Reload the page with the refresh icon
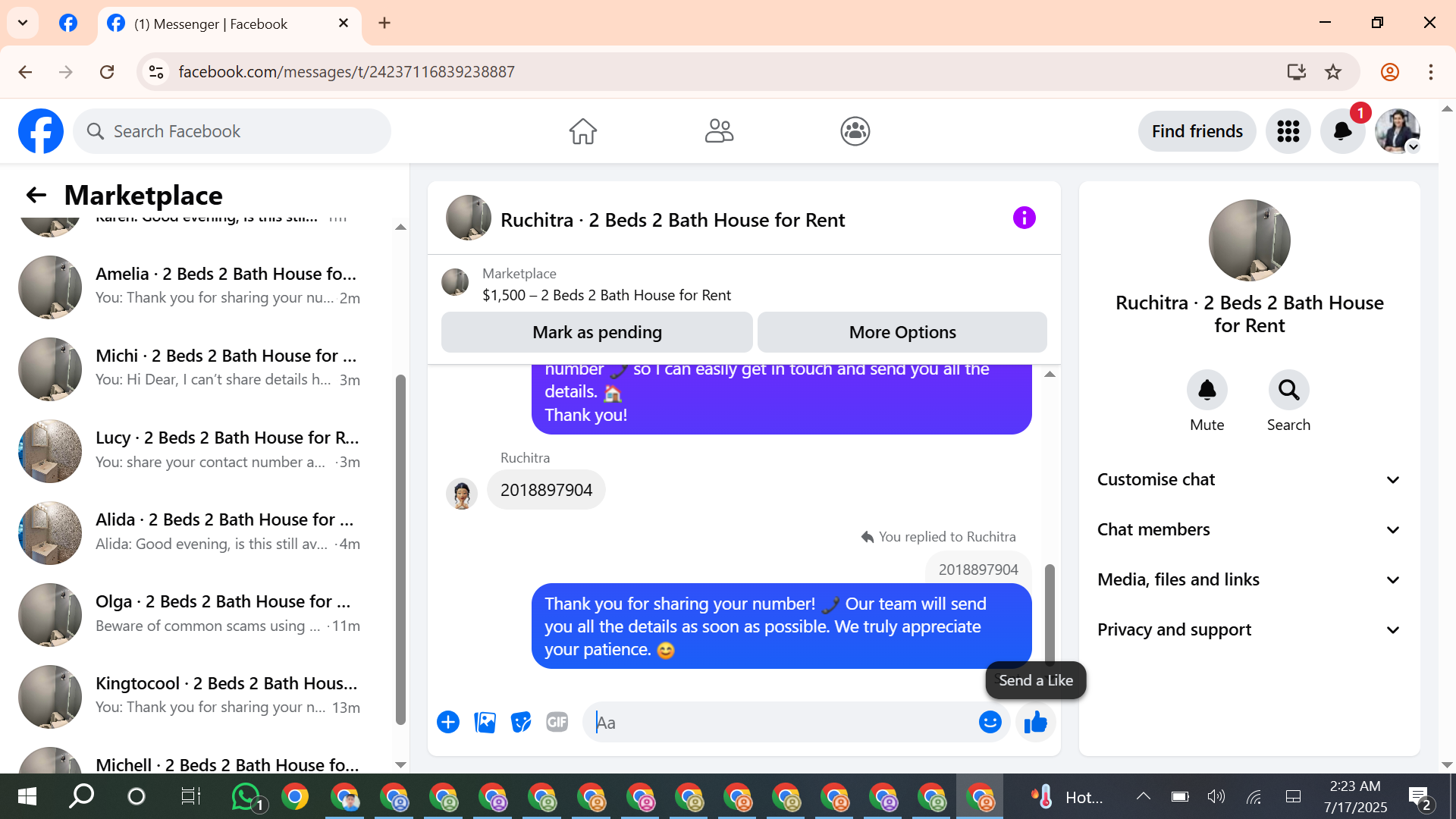 107,72
